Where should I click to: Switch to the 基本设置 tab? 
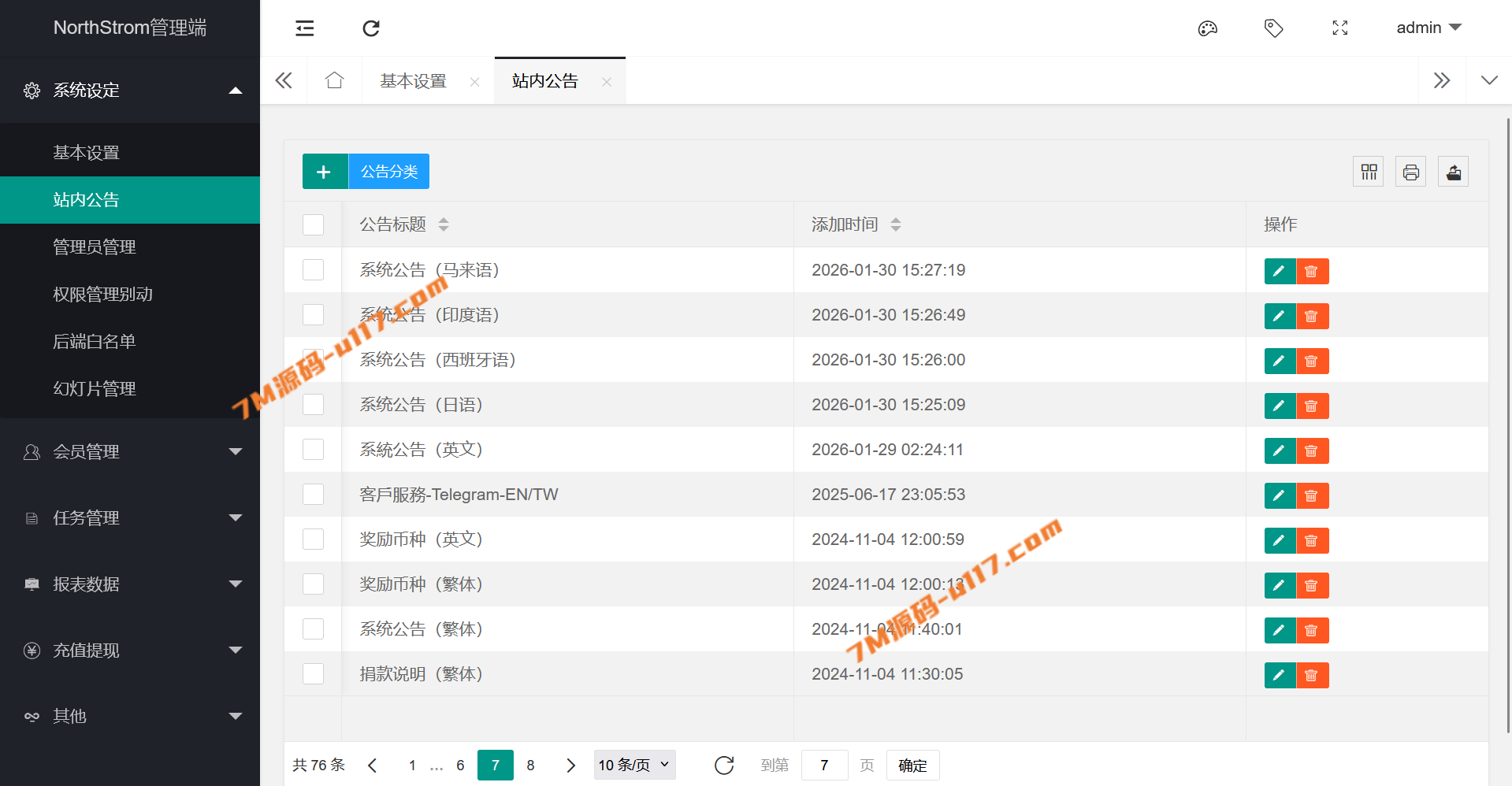pos(413,81)
